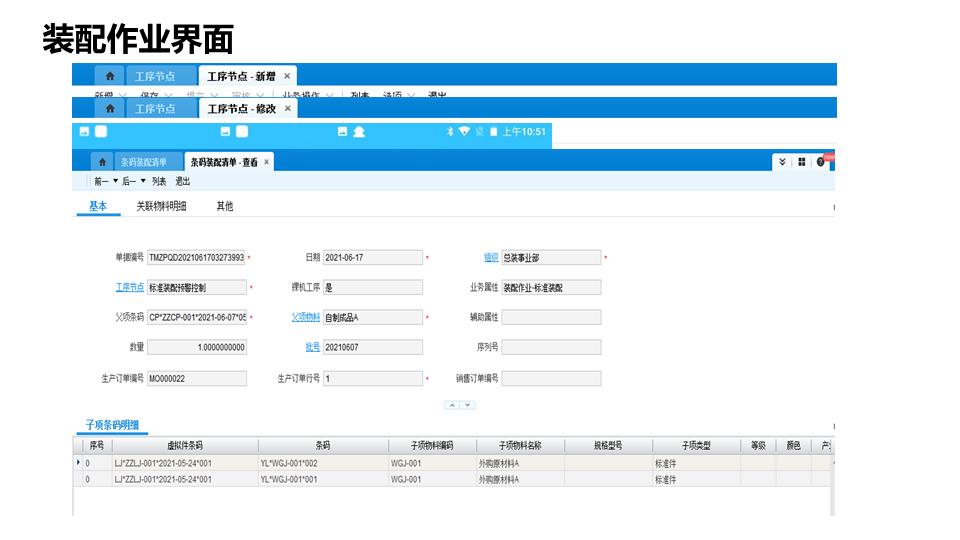Click the home icon beside 工序节点-新增 tab
The height and width of the screenshot is (540, 960).
coord(109,76)
